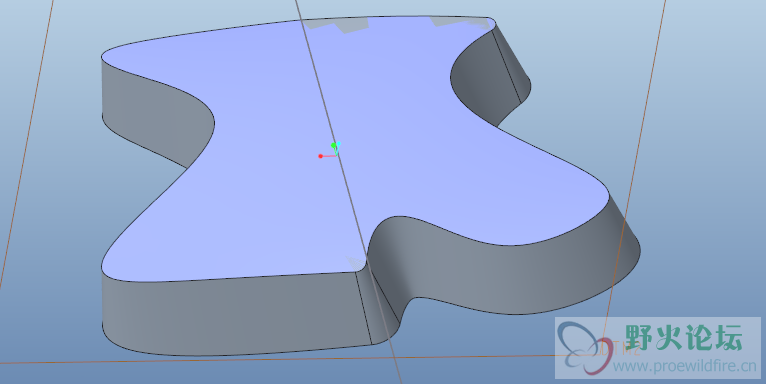766x384 pixels.
Task: Click the butterfly logo in the watermark
Action: click(584, 348)
